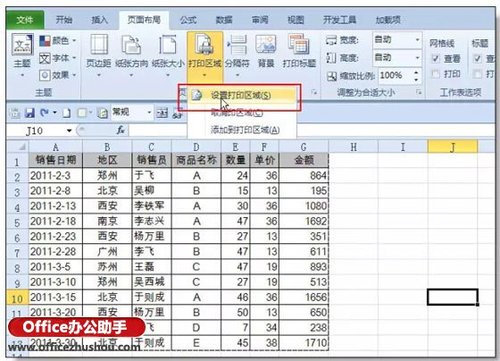Toggle 标题 打印 headings print checkbox
The image size is (500, 361).
click(477, 74)
